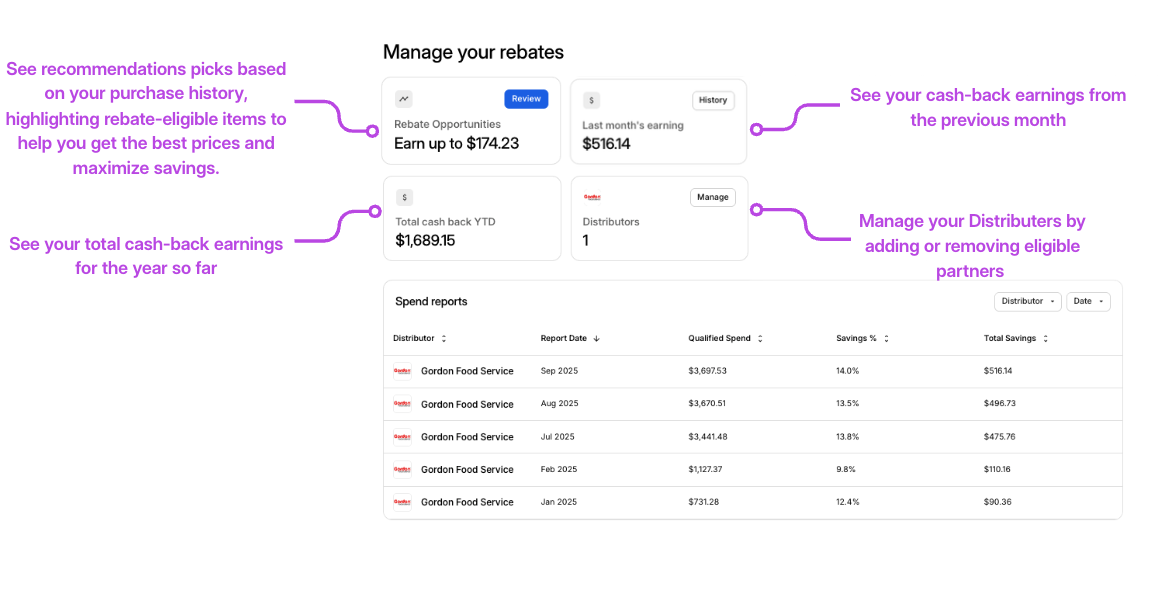
Task: Sort table by Total Savings column
Action: click(x=1016, y=339)
